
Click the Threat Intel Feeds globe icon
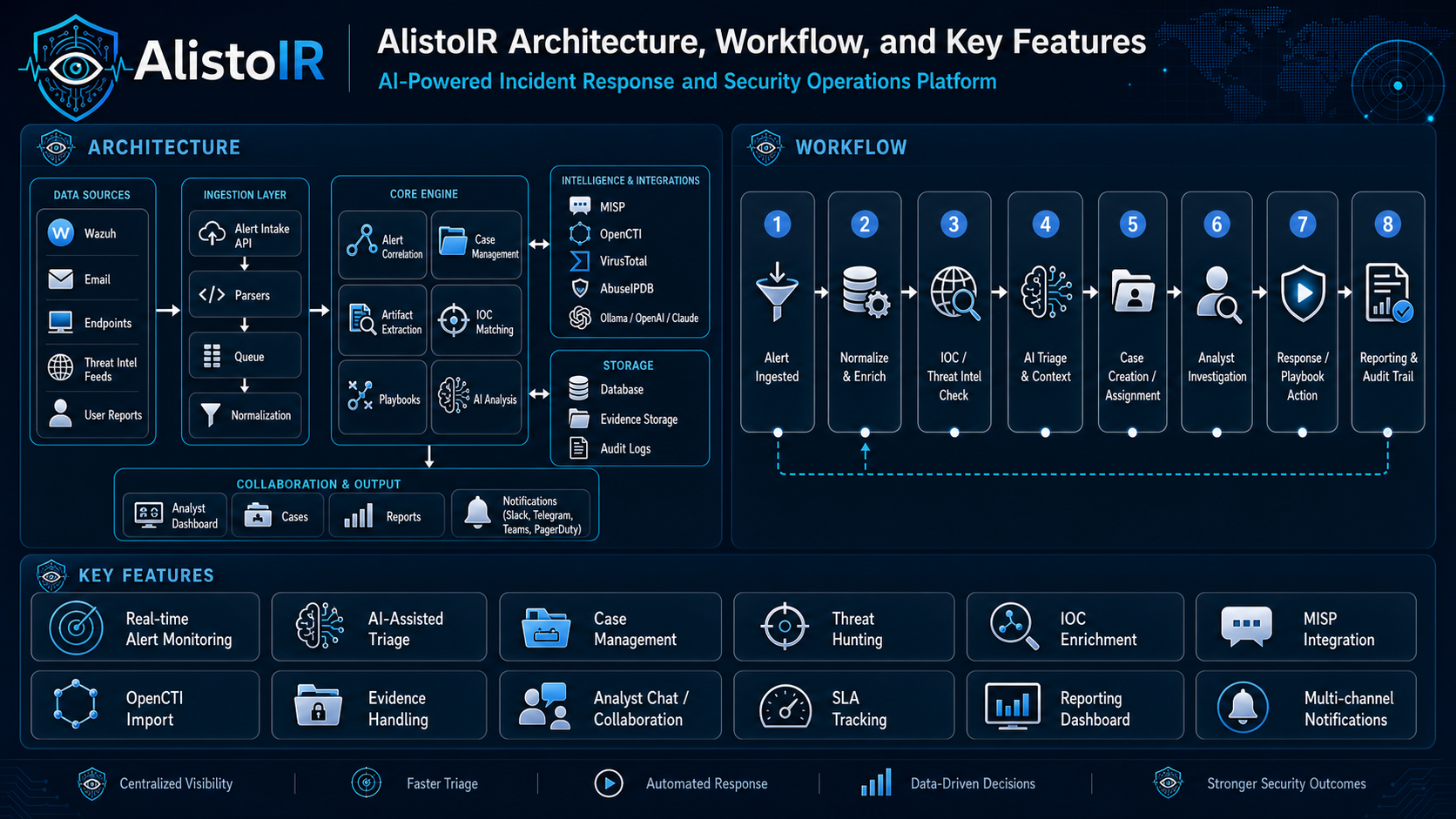tap(61, 367)
